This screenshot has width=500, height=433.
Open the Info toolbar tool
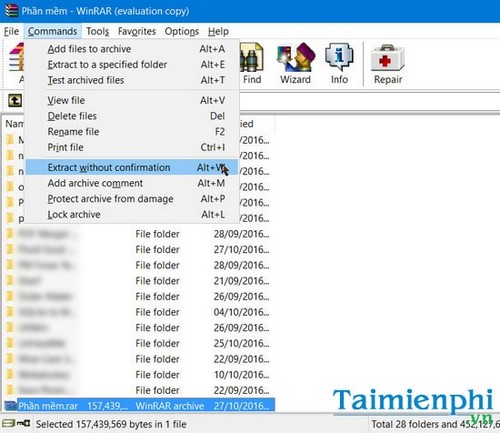pos(339,63)
